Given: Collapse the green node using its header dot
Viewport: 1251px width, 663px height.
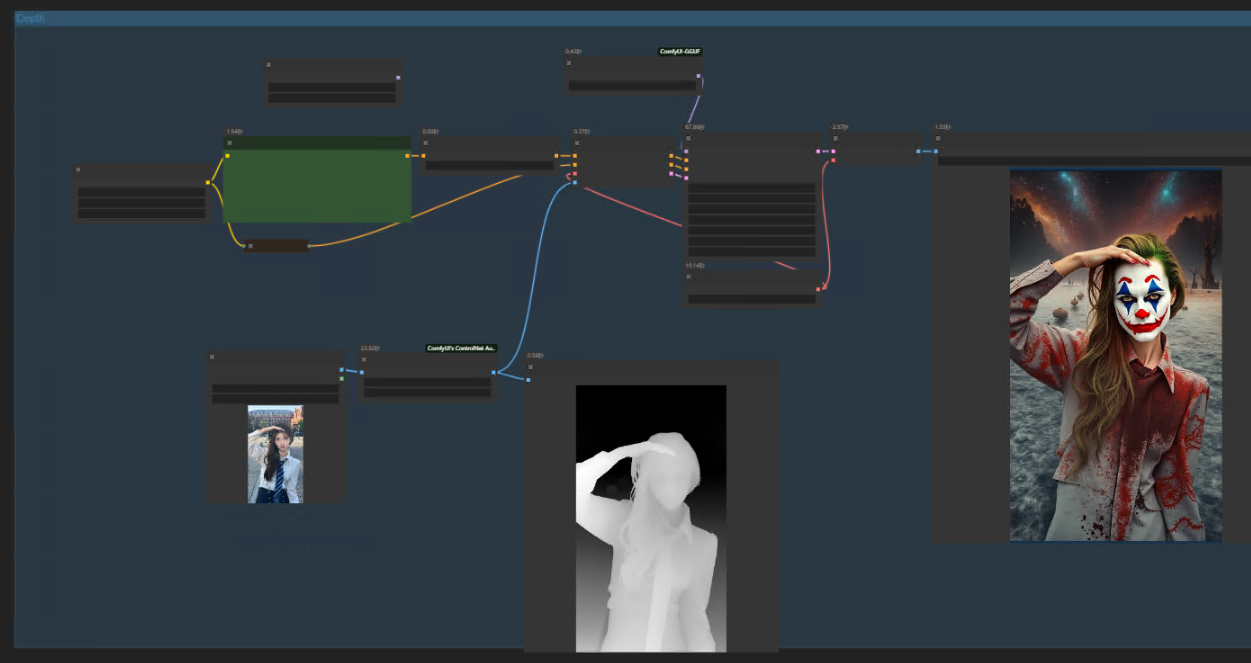Looking at the screenshot, I should pos(229,143).
